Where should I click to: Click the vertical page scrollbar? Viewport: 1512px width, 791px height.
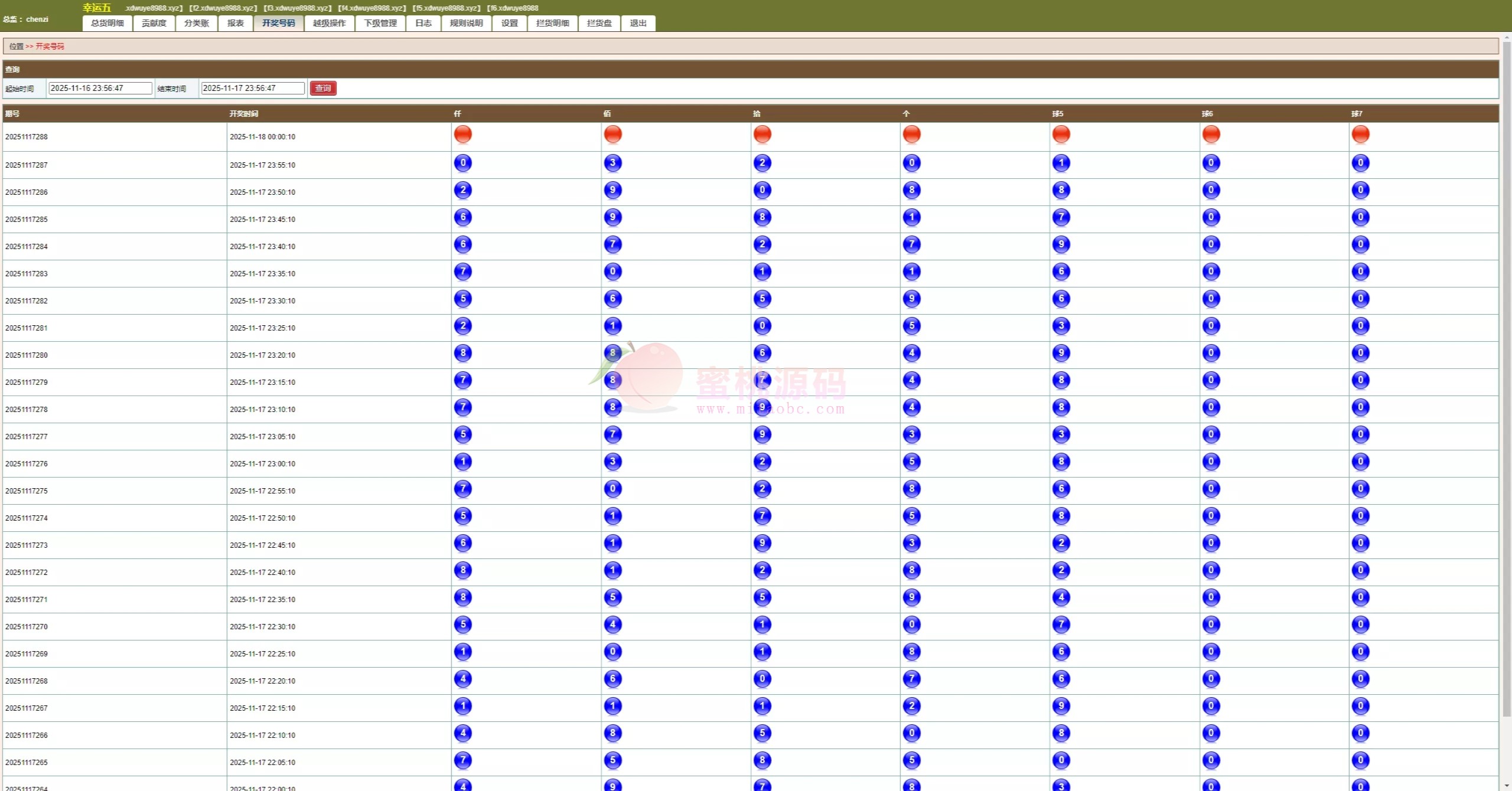[x=1506, y=378]
